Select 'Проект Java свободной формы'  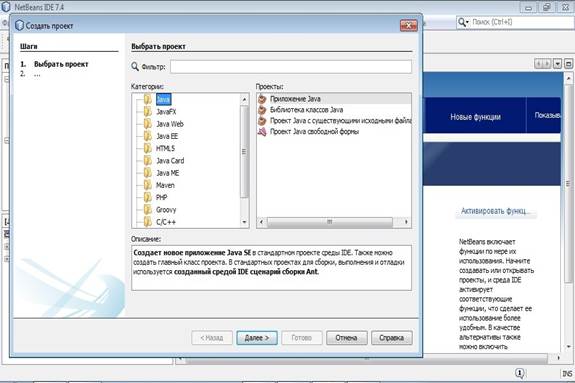tap(334, 132)
